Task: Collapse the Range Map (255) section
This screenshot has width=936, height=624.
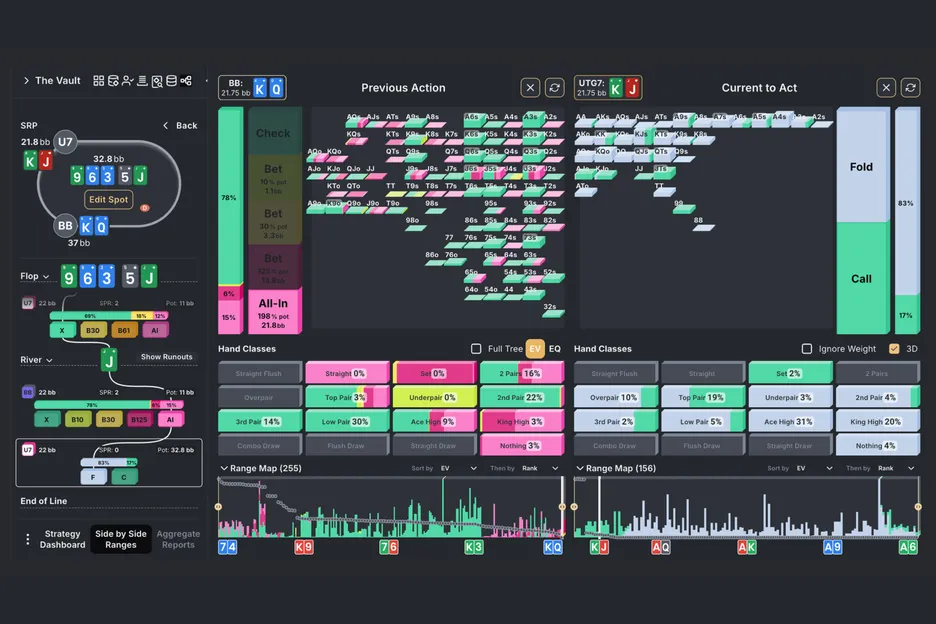Action: 224,468
